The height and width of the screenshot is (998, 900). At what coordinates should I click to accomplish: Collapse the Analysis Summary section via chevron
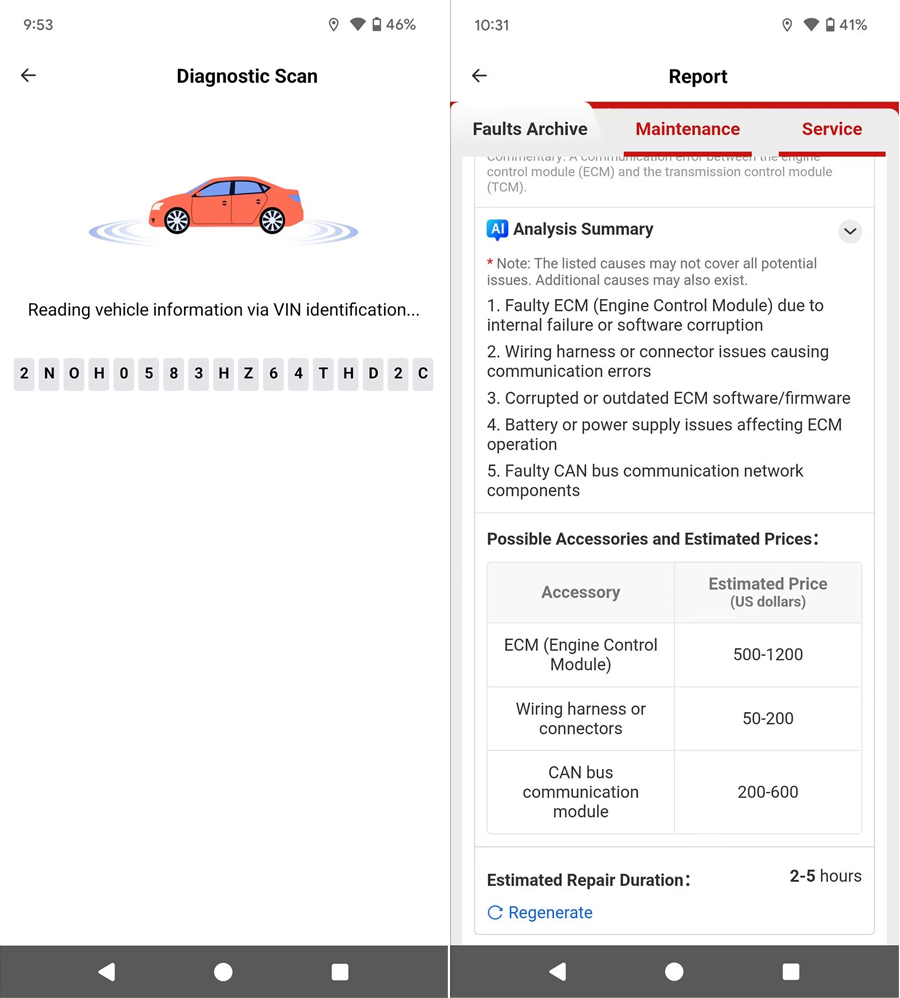pyautogui.click(x=850, y=231)
